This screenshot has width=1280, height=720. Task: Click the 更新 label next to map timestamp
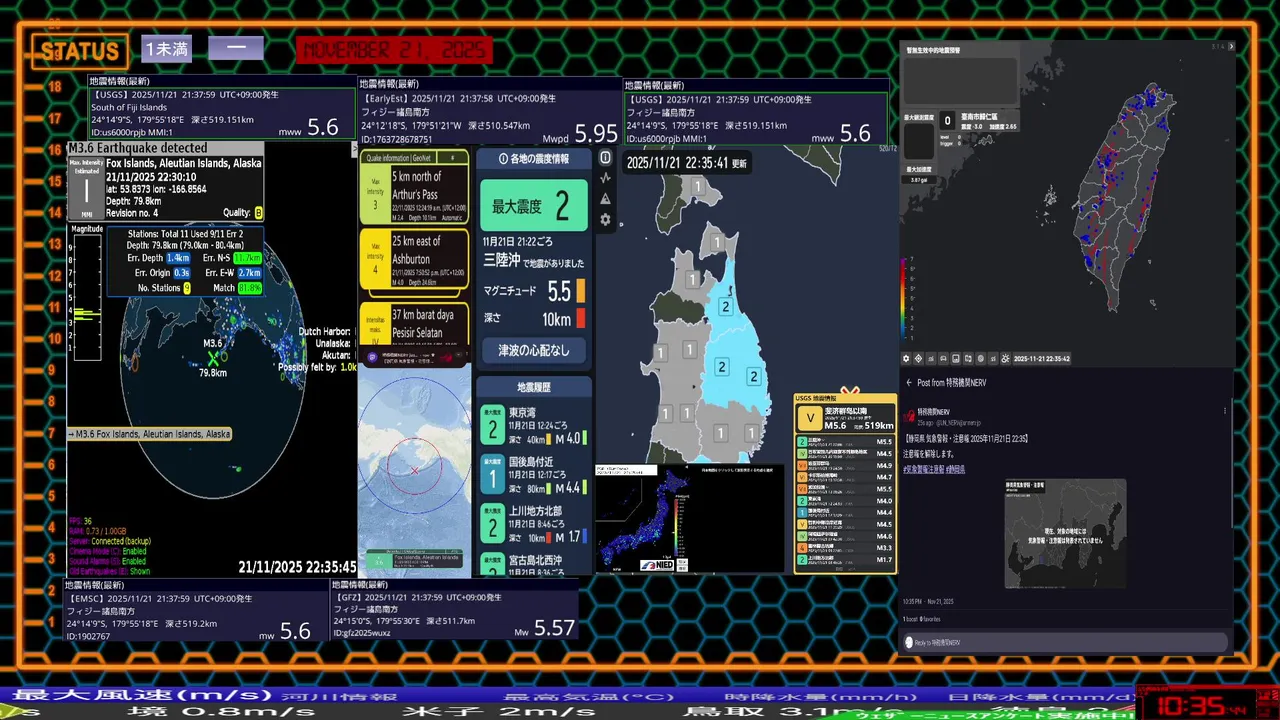pos(739,162)
